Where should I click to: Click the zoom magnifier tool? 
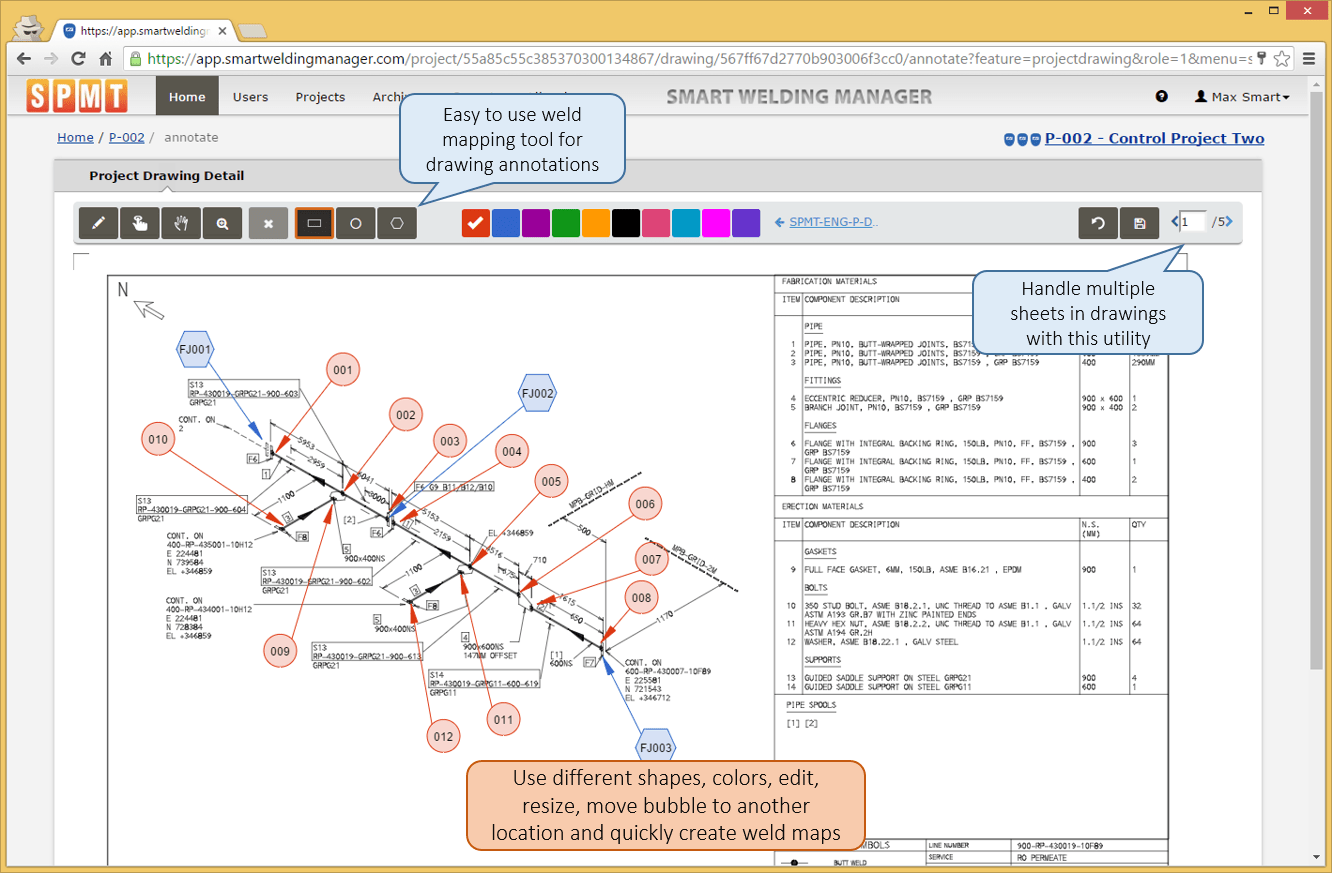(222, 224)
